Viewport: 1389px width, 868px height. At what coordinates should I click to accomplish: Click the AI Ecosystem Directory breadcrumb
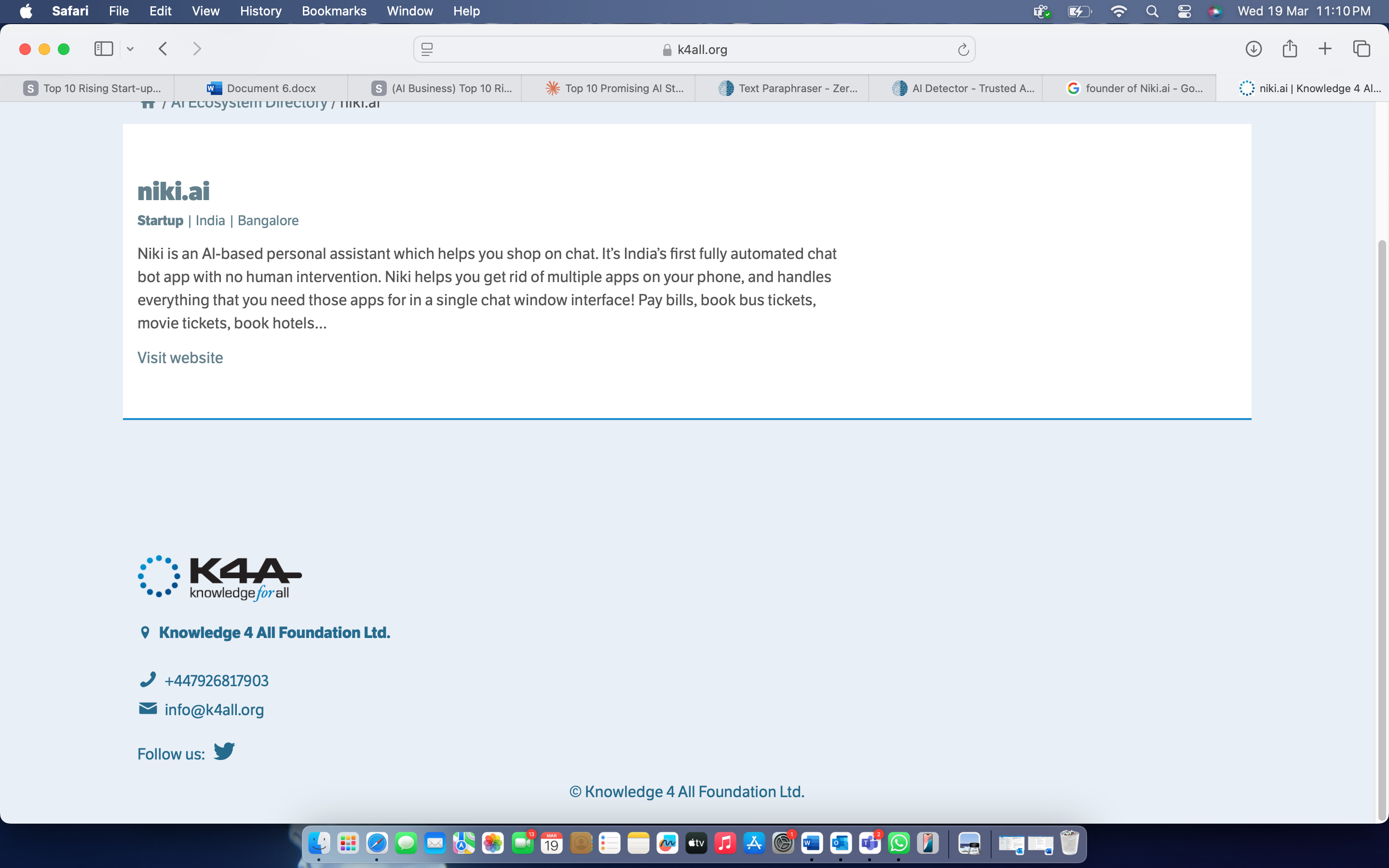tap(249, 104)
